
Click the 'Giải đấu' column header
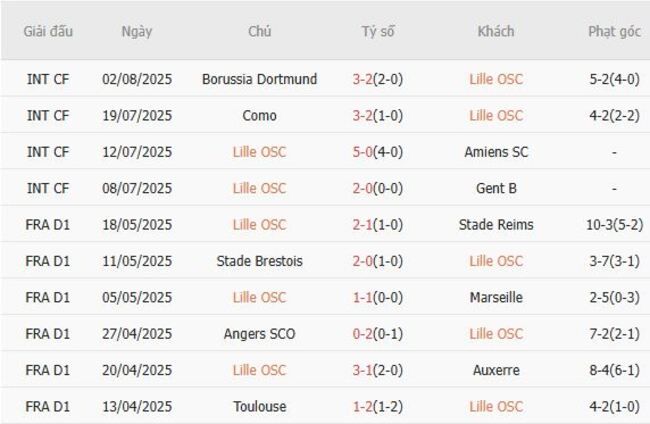point(48,31)
